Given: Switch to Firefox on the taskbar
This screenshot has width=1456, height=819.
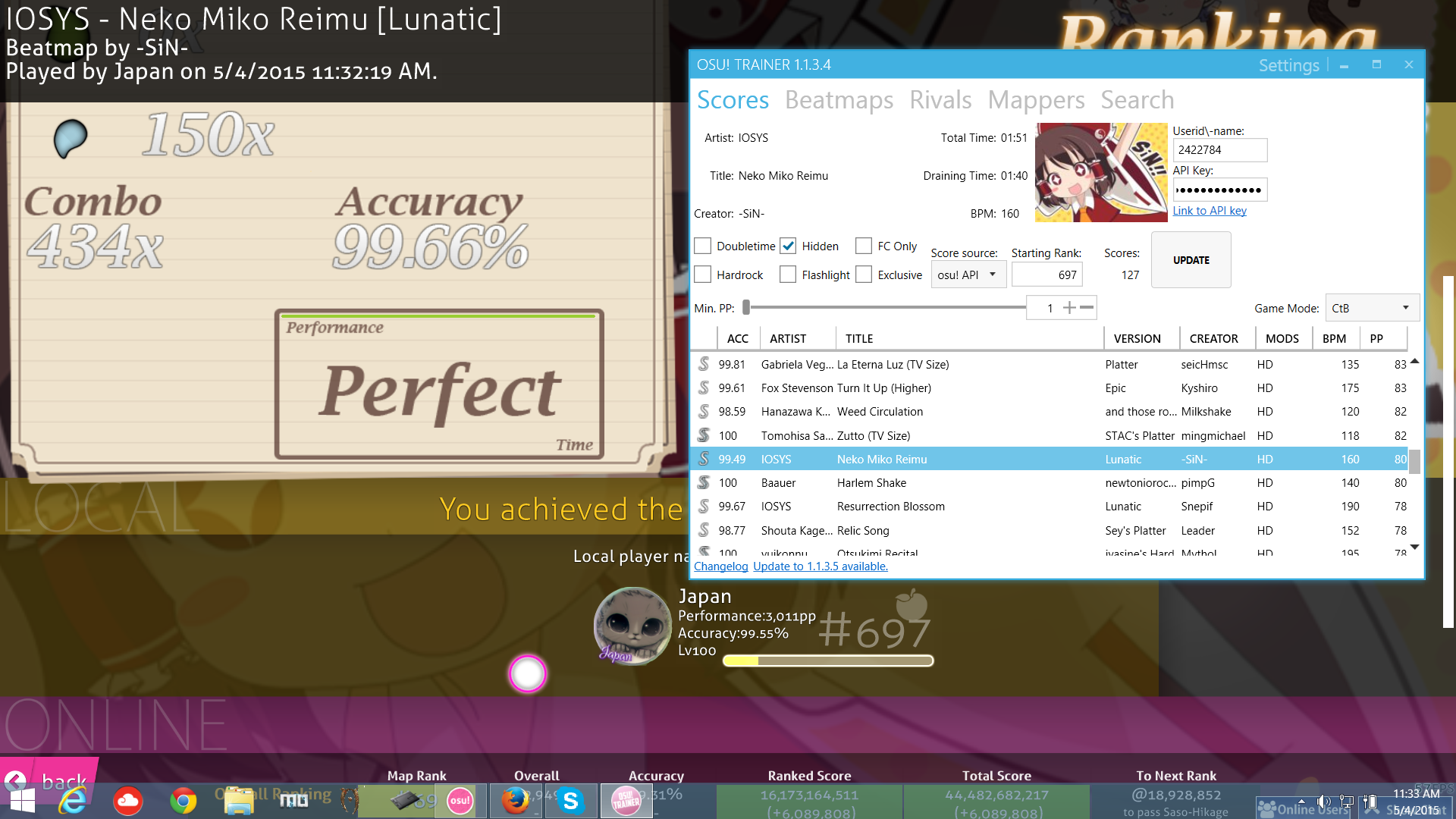Looking at the screenshot, I should pos(516,802).
